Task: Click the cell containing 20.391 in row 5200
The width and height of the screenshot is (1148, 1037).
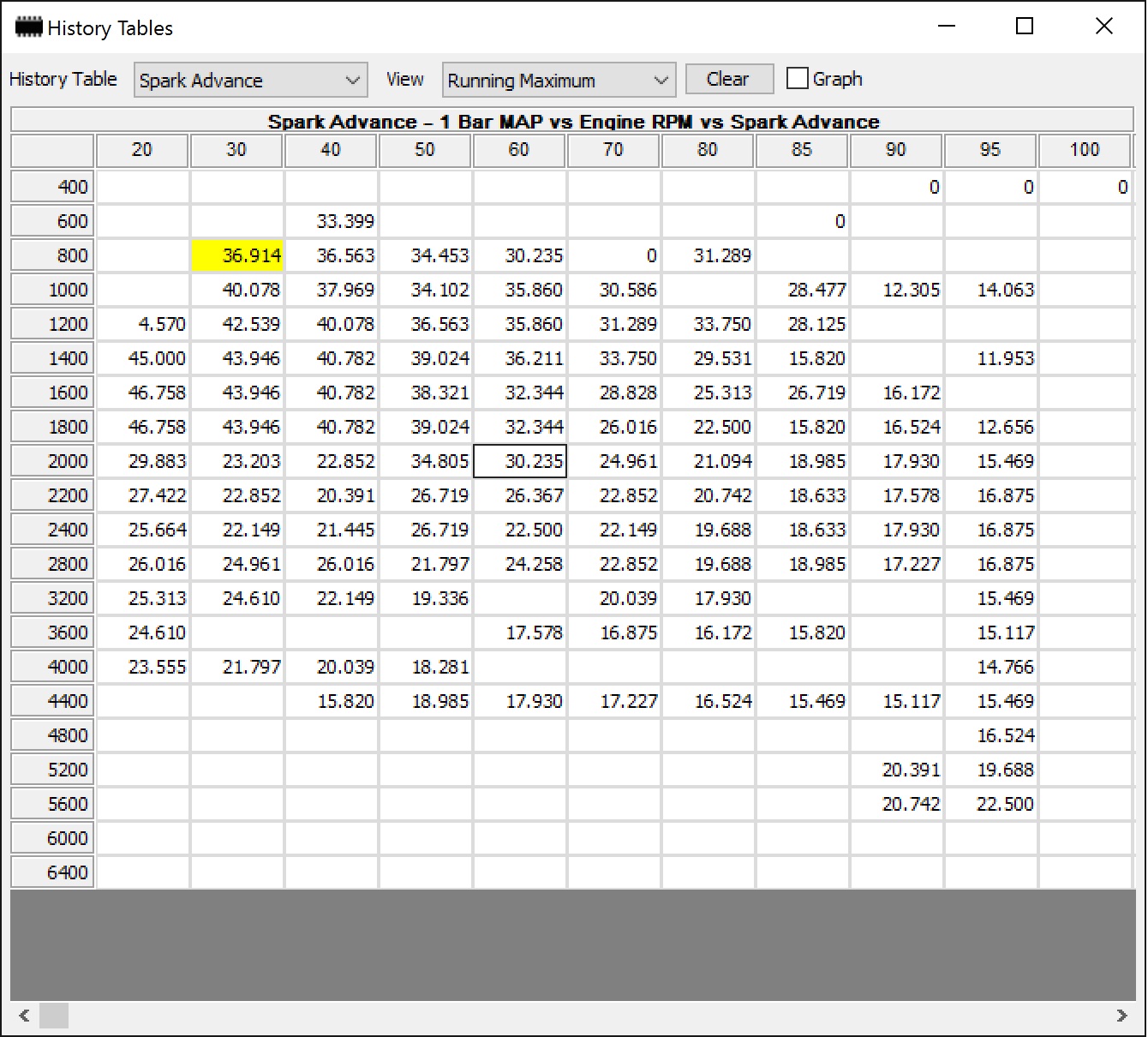Action: pyautogui.click(x=897, y=770)
